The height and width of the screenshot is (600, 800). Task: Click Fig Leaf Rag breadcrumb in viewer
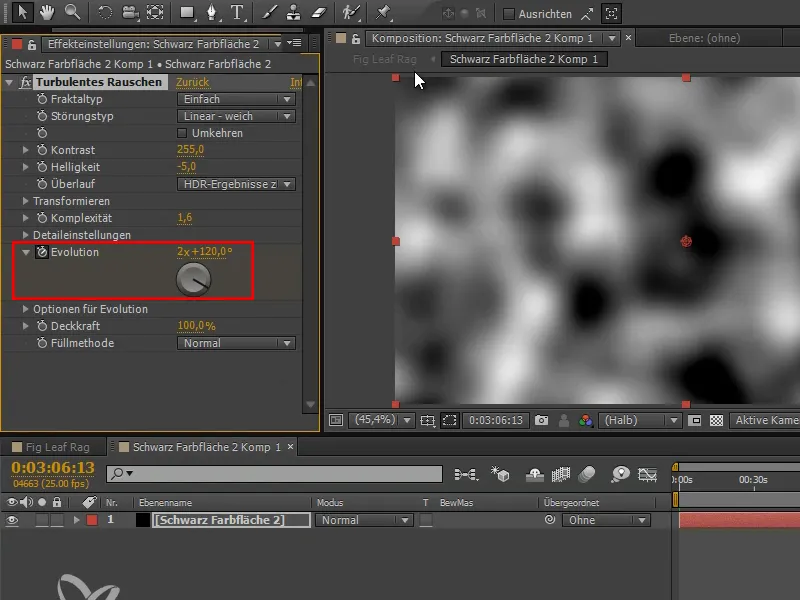click(385, 59)
